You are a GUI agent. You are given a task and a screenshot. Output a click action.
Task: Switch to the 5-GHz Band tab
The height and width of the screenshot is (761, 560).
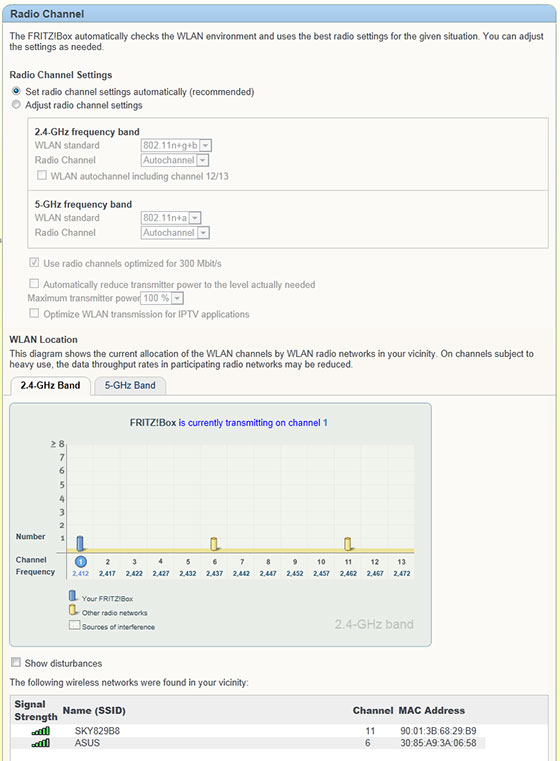pyautogui.click(x=130, y=385)
